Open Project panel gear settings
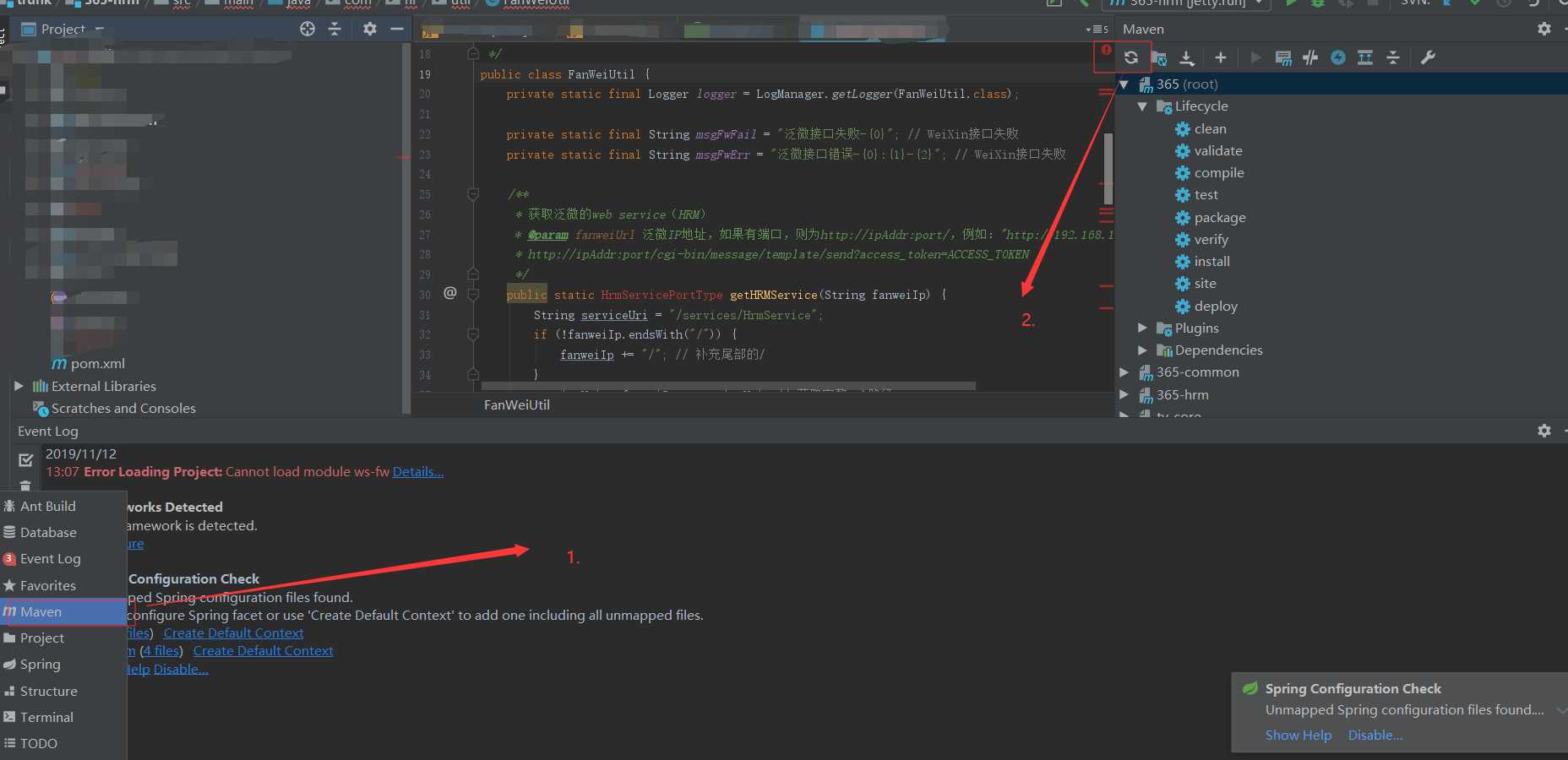Screen dimensions: 1568x760 (x=369, y=29)
